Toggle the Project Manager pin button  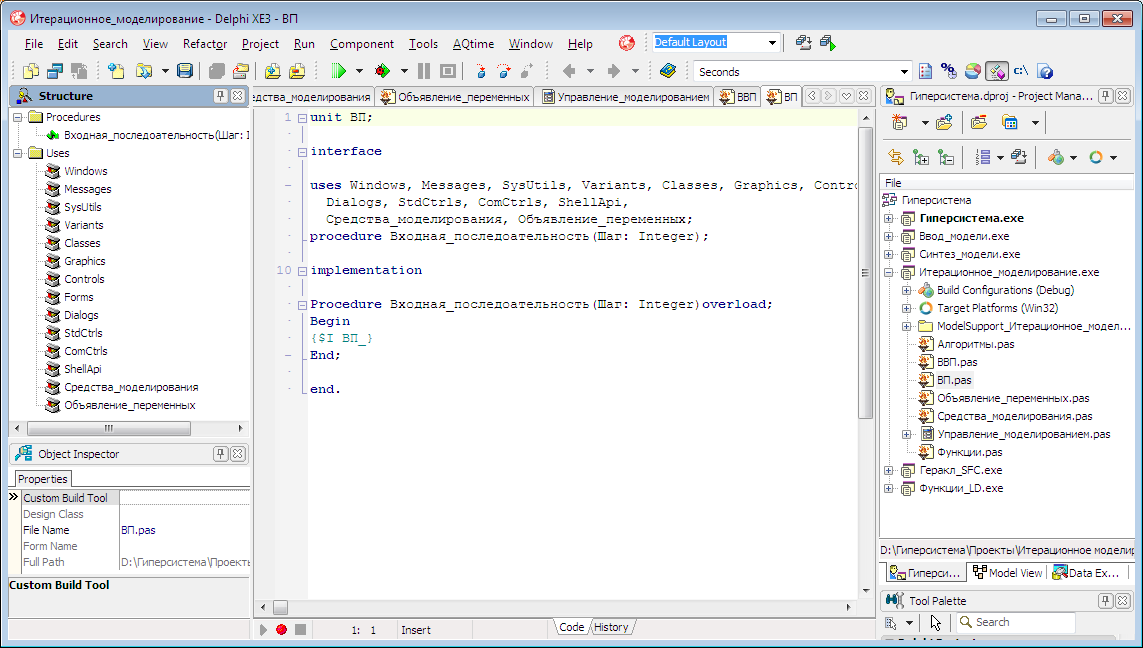[x=1106, y=96]
